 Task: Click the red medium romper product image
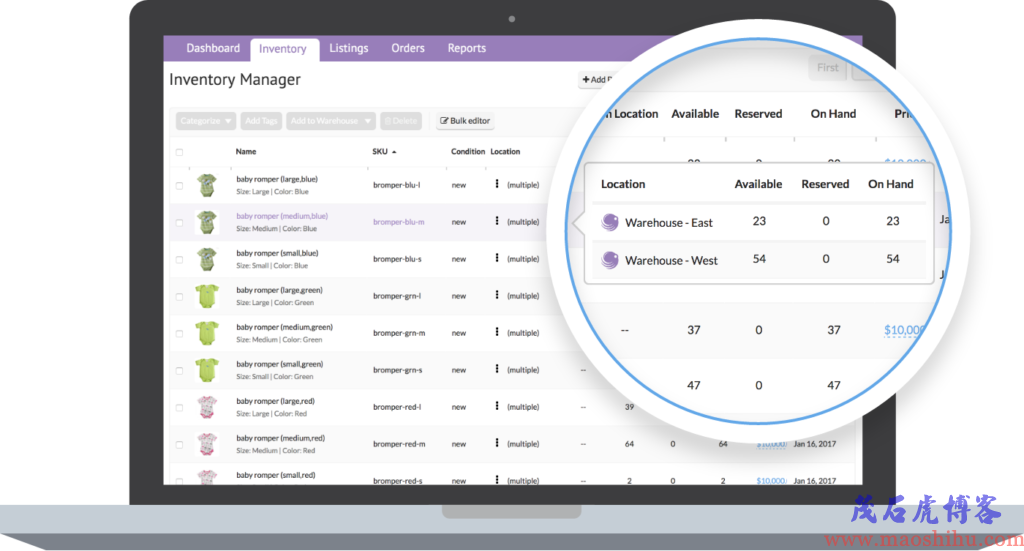click(207, 444)
